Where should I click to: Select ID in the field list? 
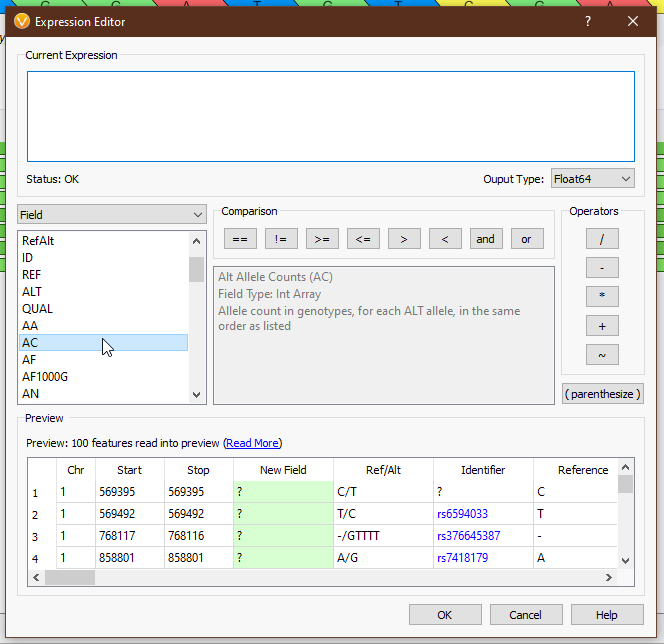103,257
